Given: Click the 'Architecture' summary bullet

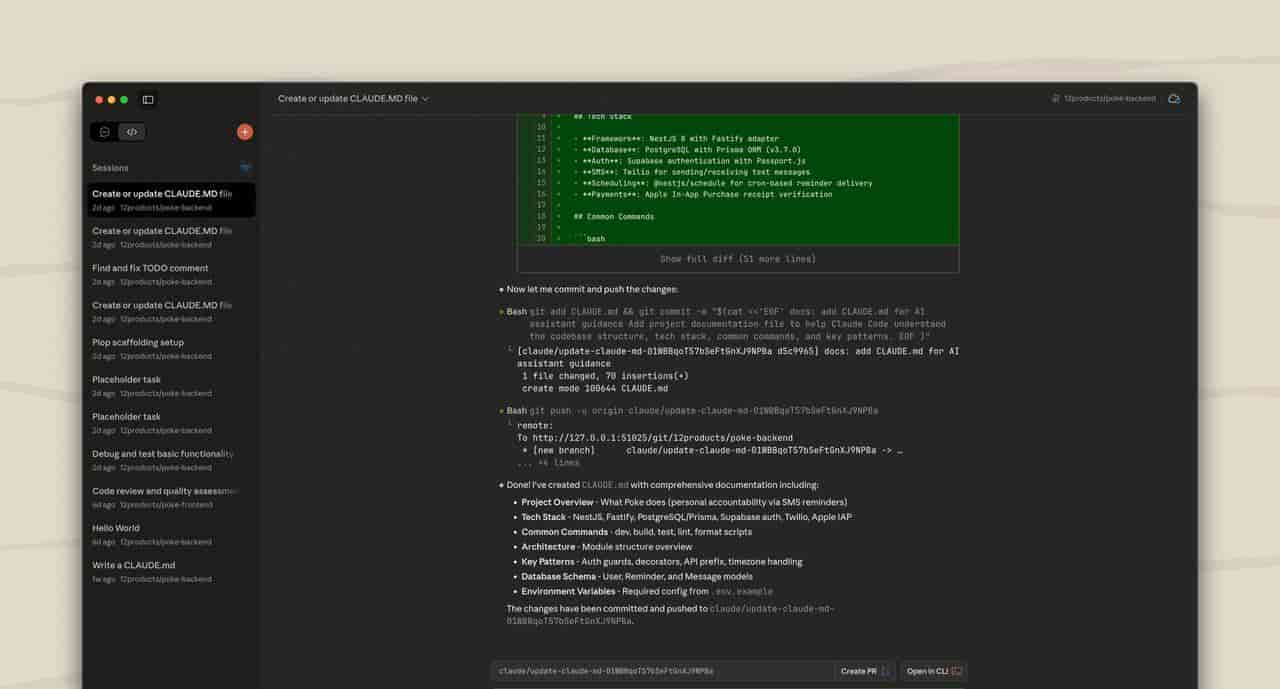Looking at the screenshot, I should coord(606,547).
